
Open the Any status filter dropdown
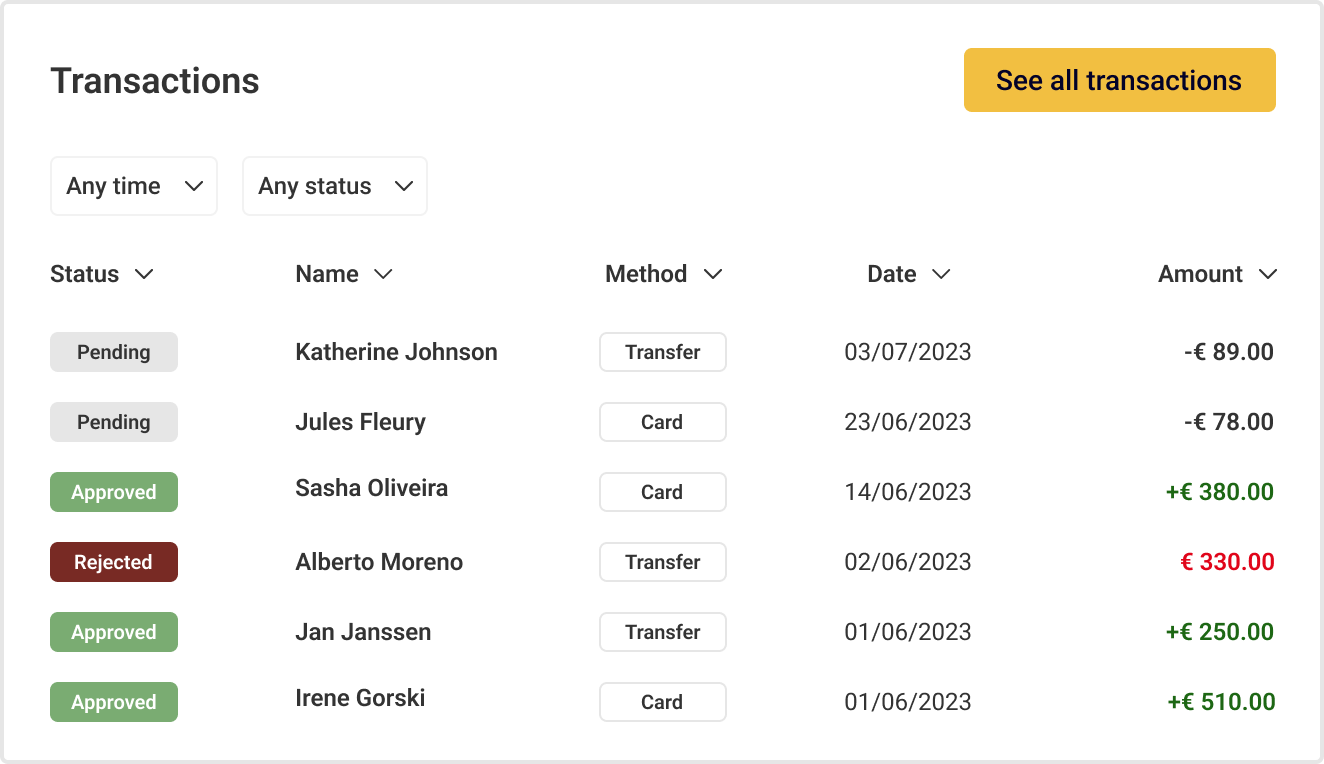tap(335, 186)
